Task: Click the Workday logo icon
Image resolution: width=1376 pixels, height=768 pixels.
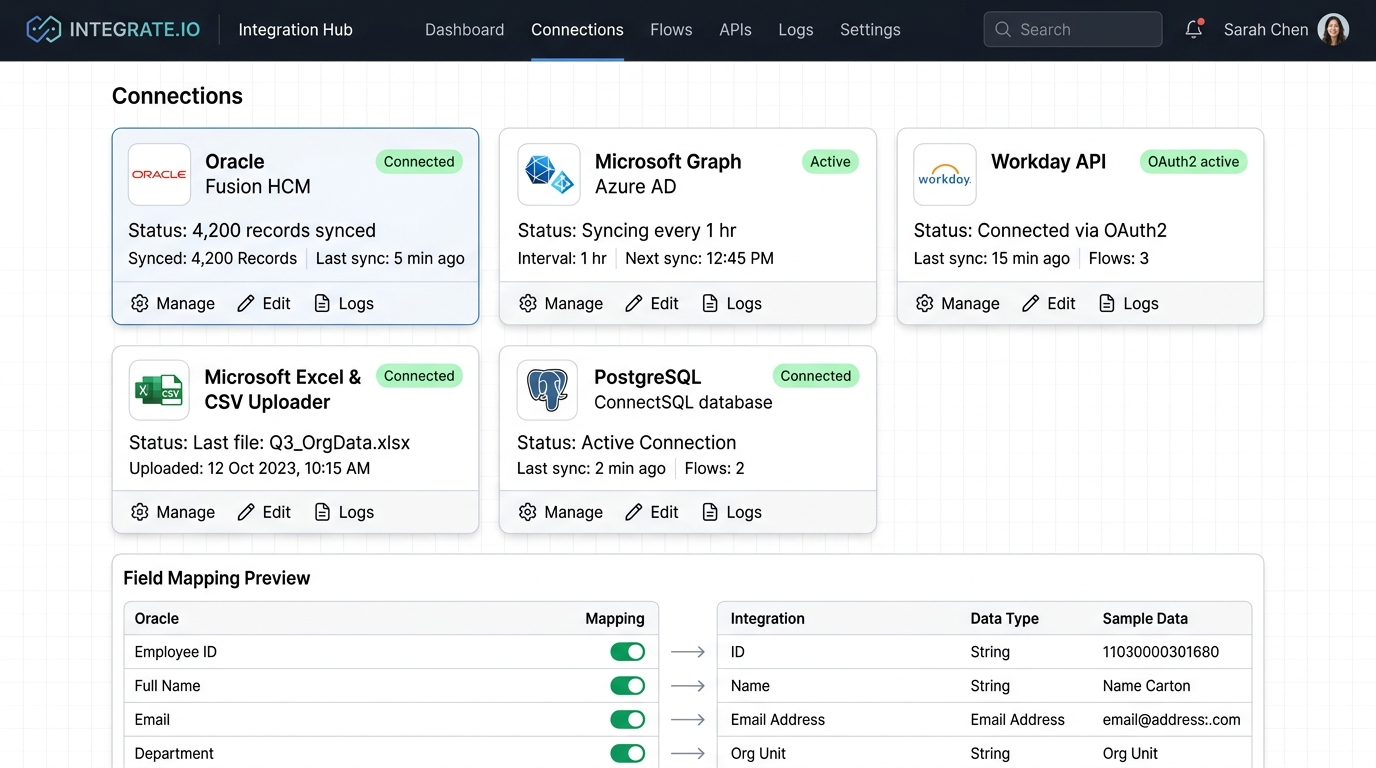Action: 945,174
